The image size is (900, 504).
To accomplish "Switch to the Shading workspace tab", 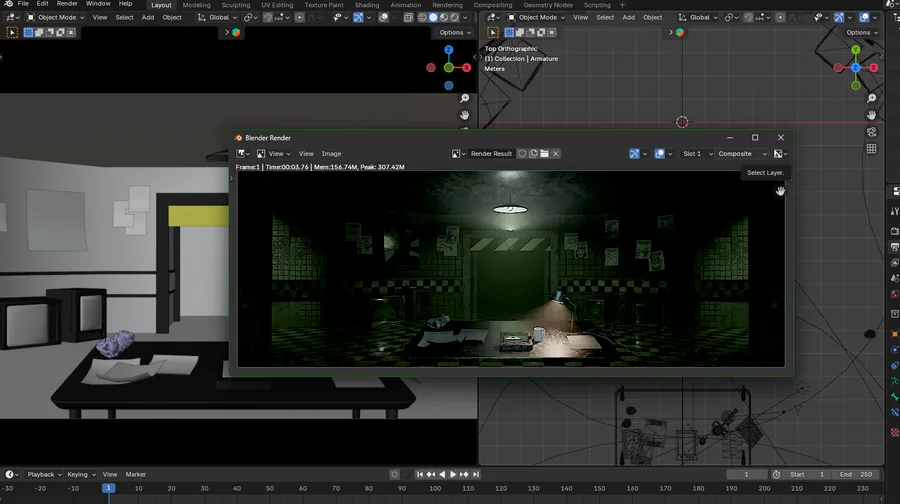I will point(367,5).
